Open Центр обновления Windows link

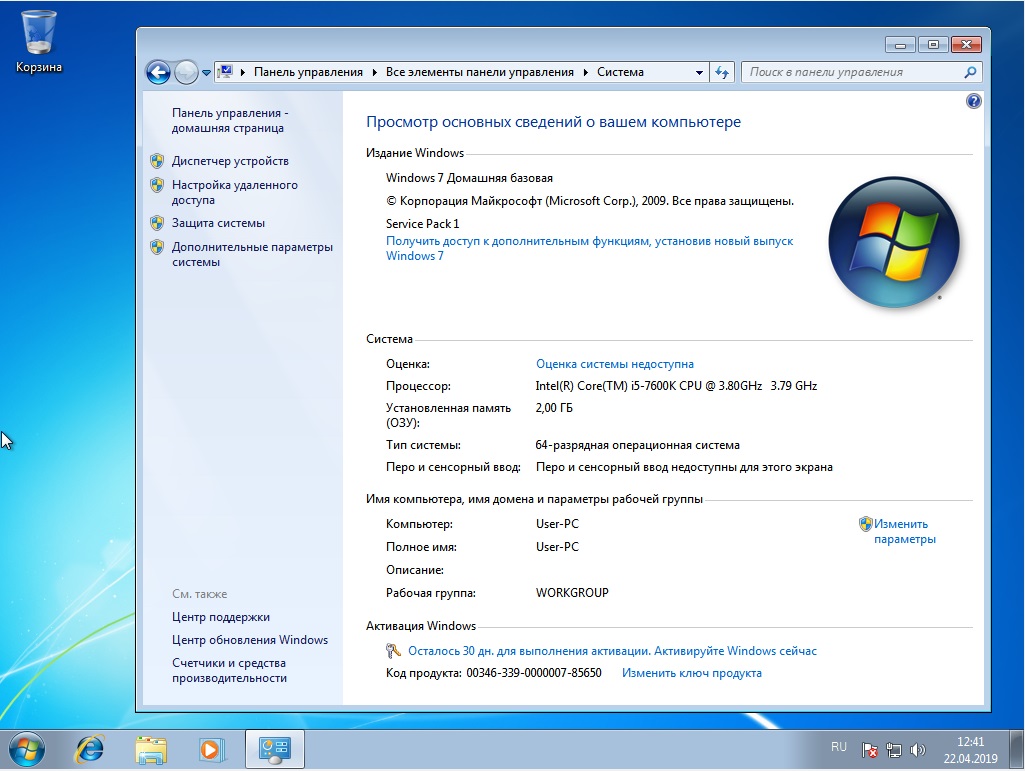(x=249, y=640)
